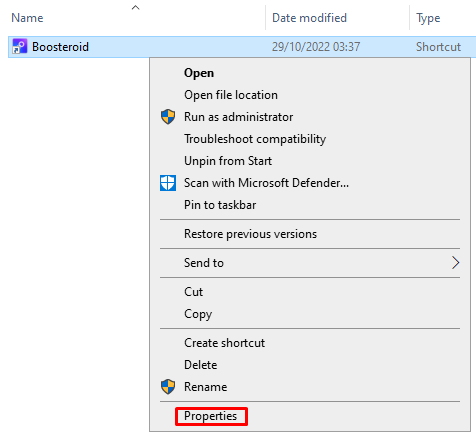Choose Create shortcut option
This screenshot has width=476, height=438.
coord(225,343)
